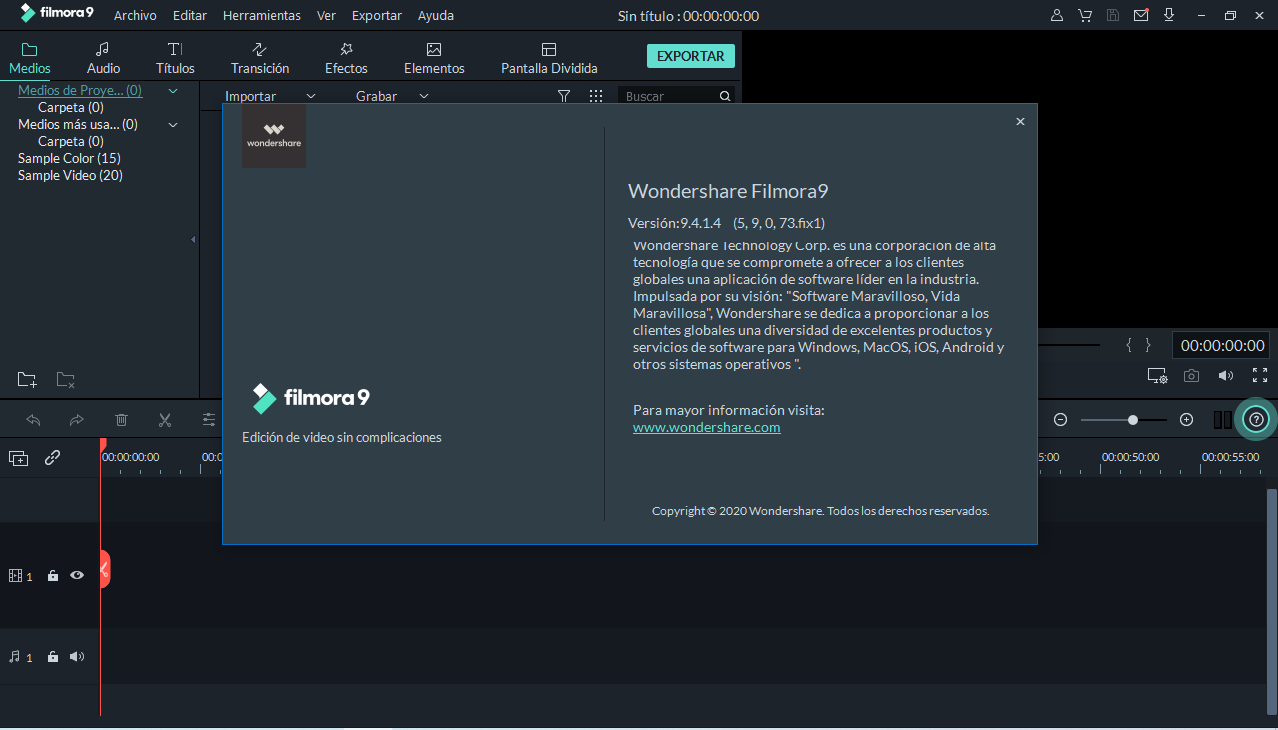Screen dimensions: 1278x730
Task: Switch to the Elementos tab
Action: (434, 58)
